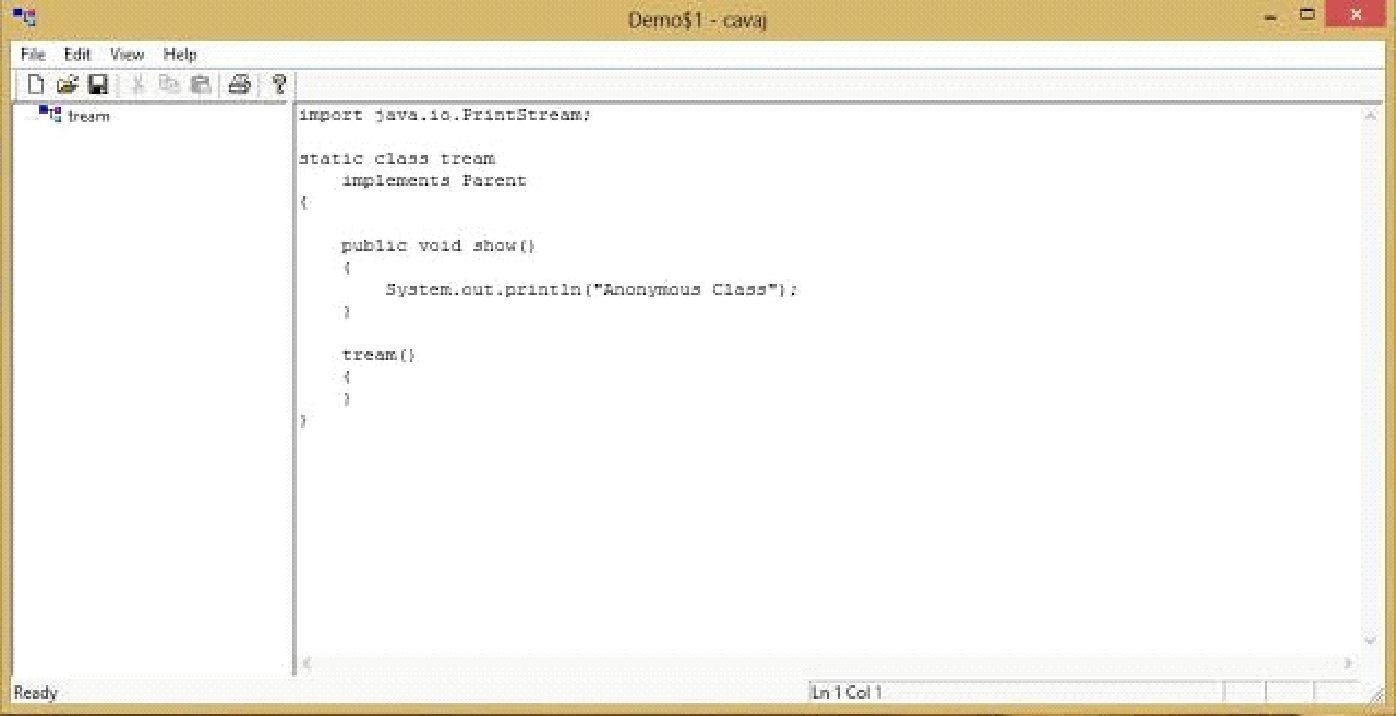Click the 'implements Parent' line
Screen dimensions: 1396x716
point(434,181)
